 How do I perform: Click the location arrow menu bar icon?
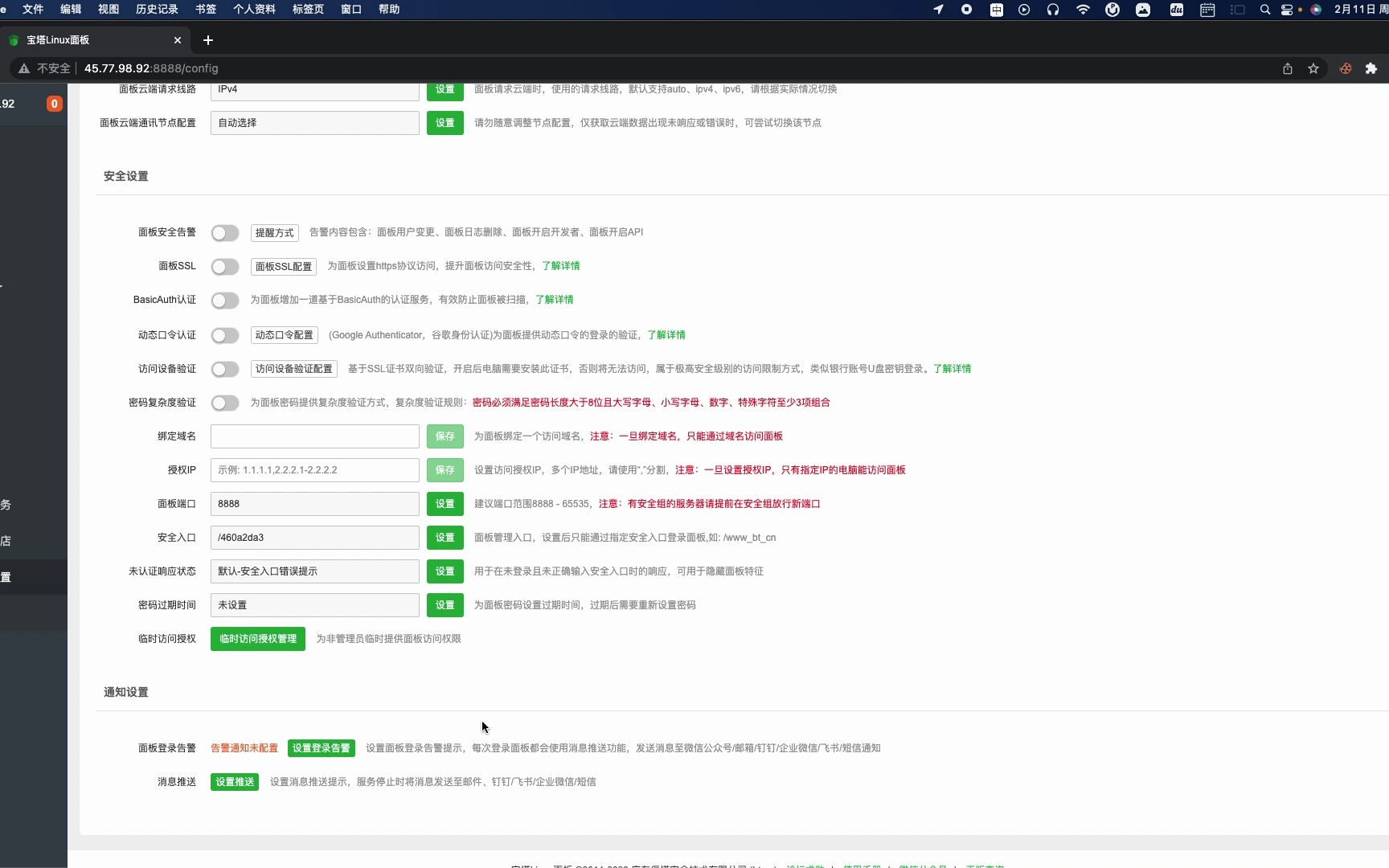click(938, 10)
